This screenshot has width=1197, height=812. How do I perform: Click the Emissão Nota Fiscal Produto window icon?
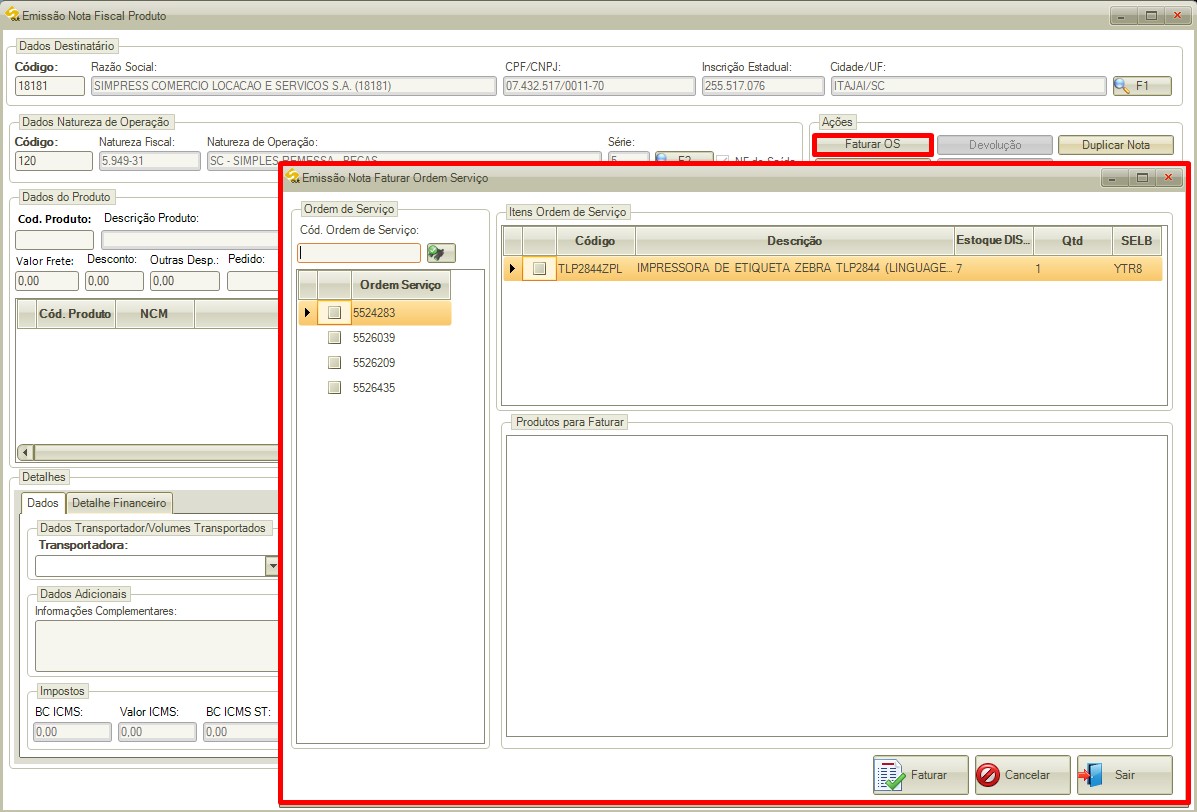pyautogui.click(x=12, y=14)
